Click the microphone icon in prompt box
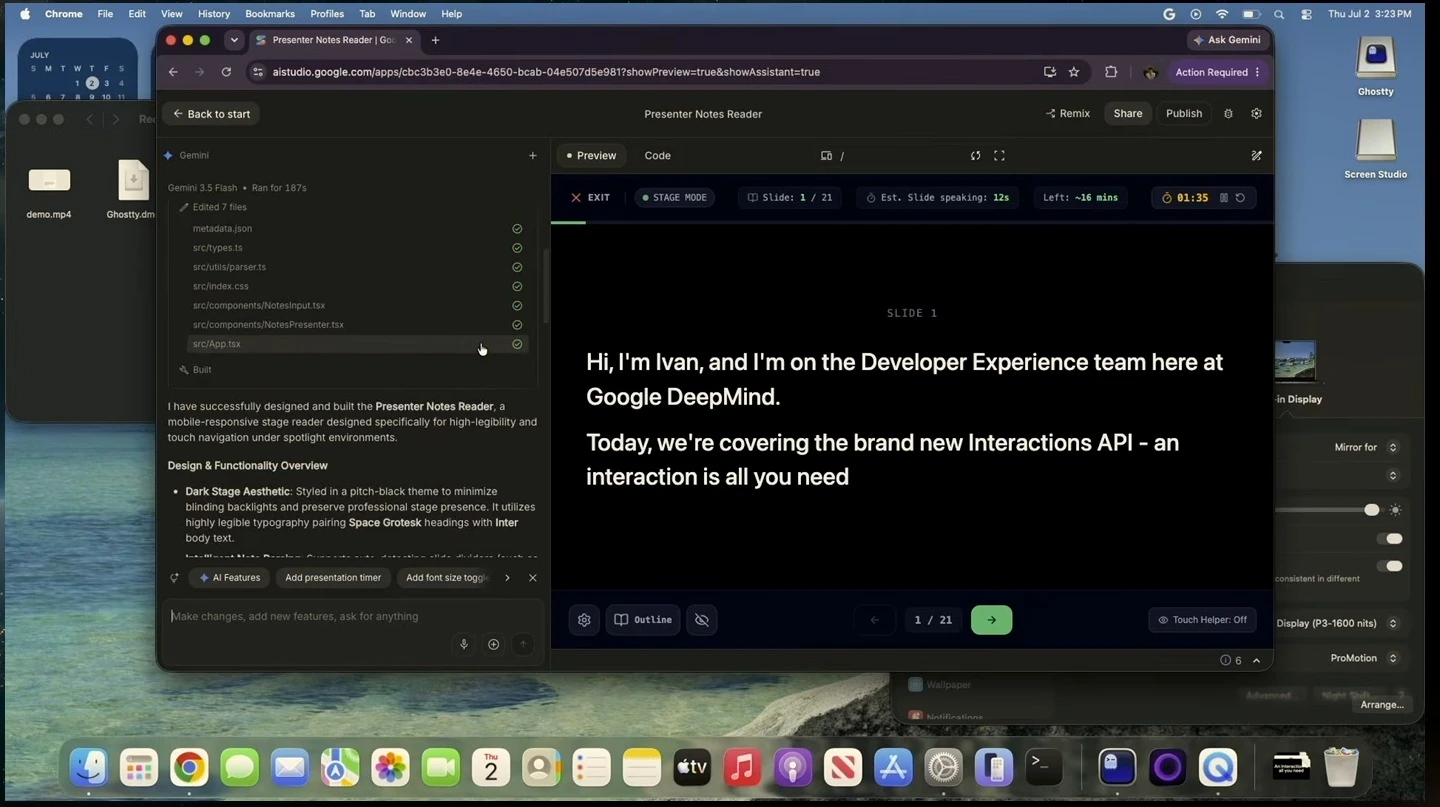 coord(464,645)
